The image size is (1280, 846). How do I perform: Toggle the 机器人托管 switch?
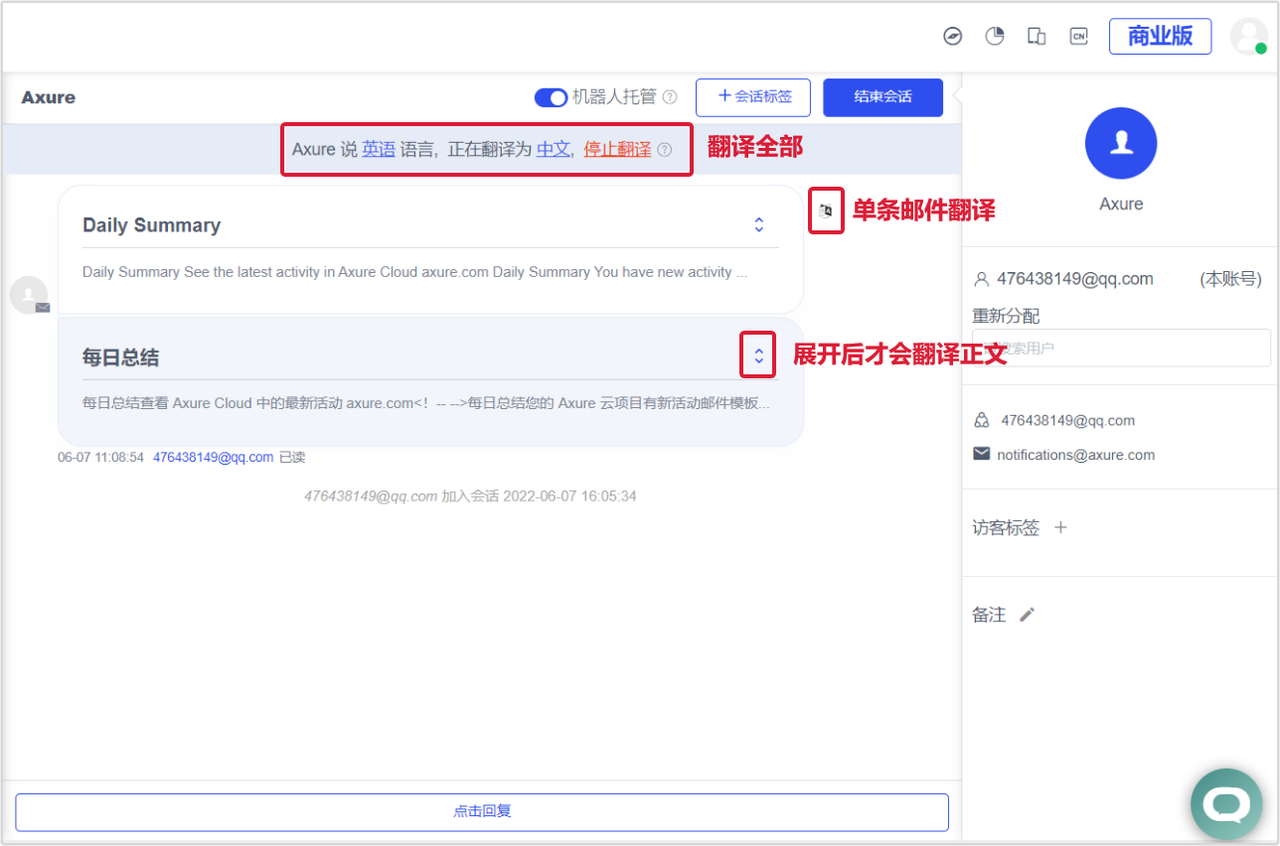[551, 97]
